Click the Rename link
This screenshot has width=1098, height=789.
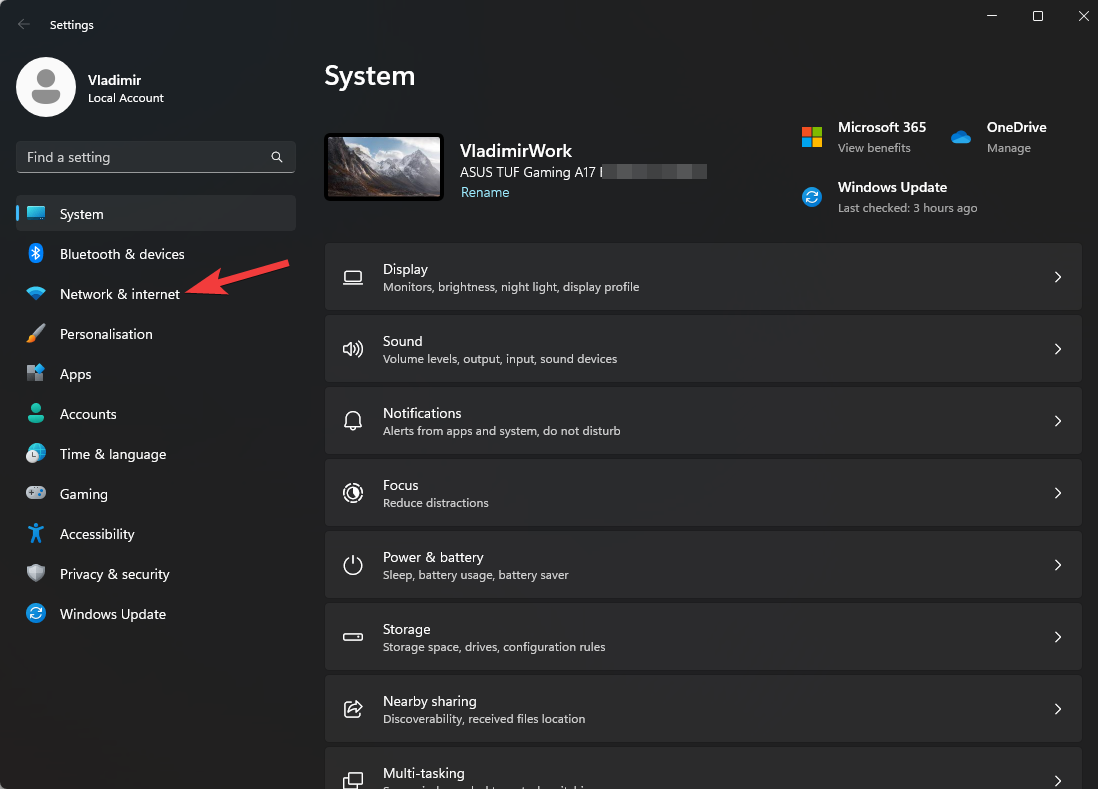tap(485, 192)
